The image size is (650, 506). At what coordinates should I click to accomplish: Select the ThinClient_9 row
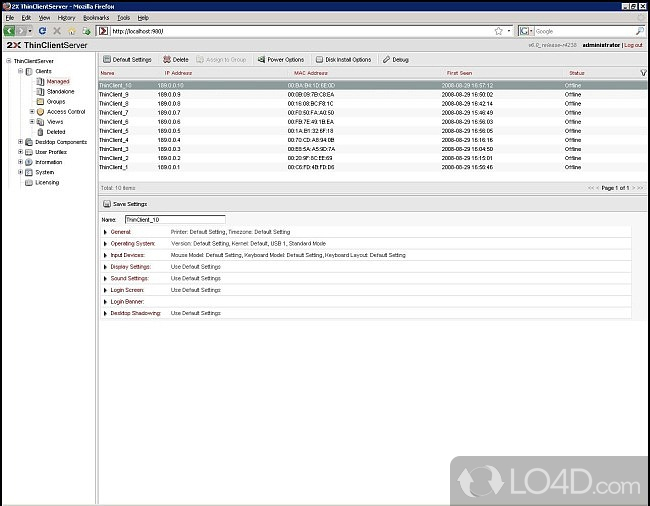coord(373,94)
